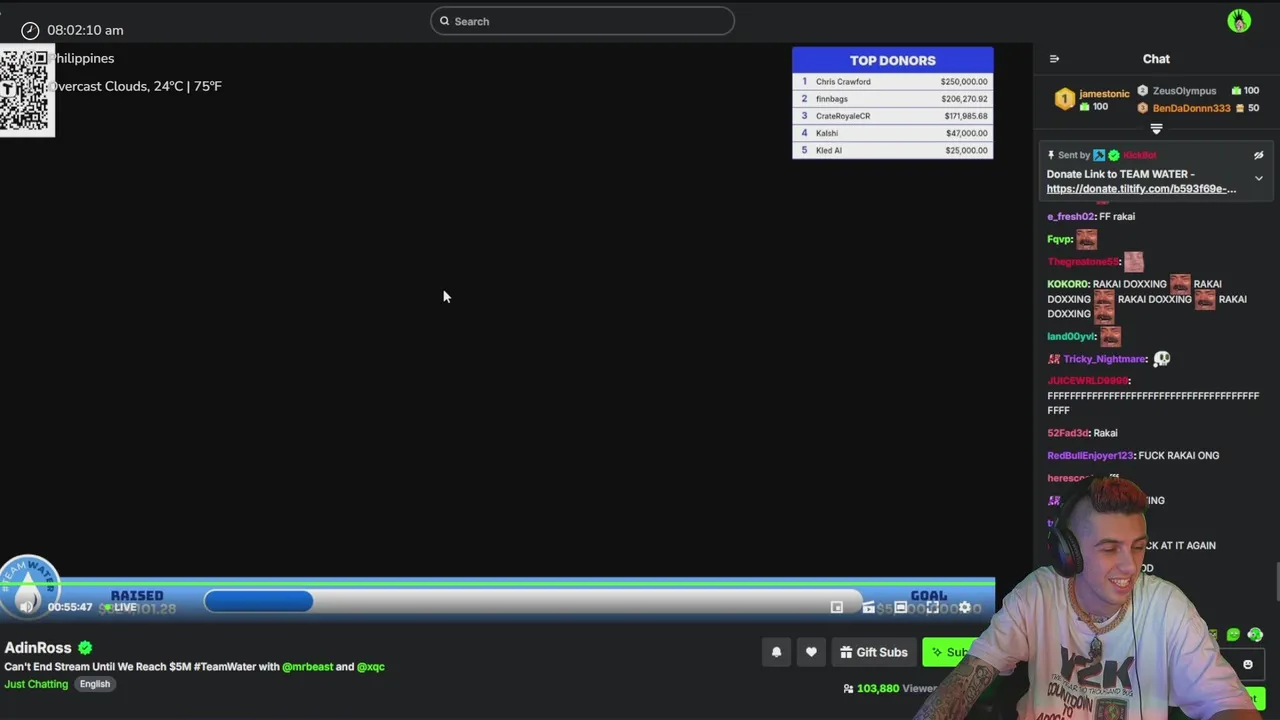Image resolution: width=1280 pixels, height=720 pixels.
Task: Click jamestonic in the gift leaderboard
Action: click(1104, 94)
